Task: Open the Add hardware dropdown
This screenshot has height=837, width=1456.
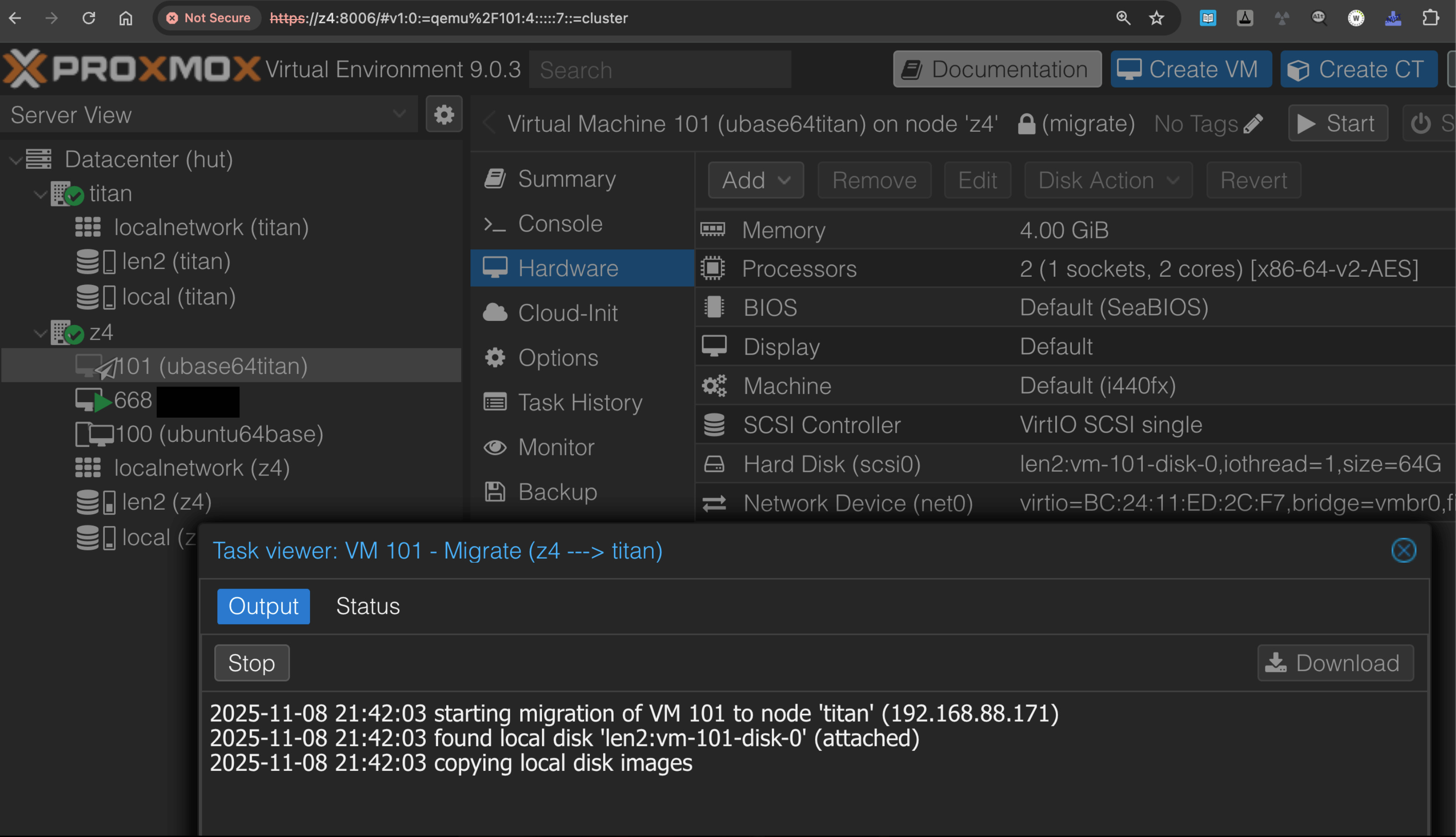Action: pyautogui.click(x=755, y=180)
